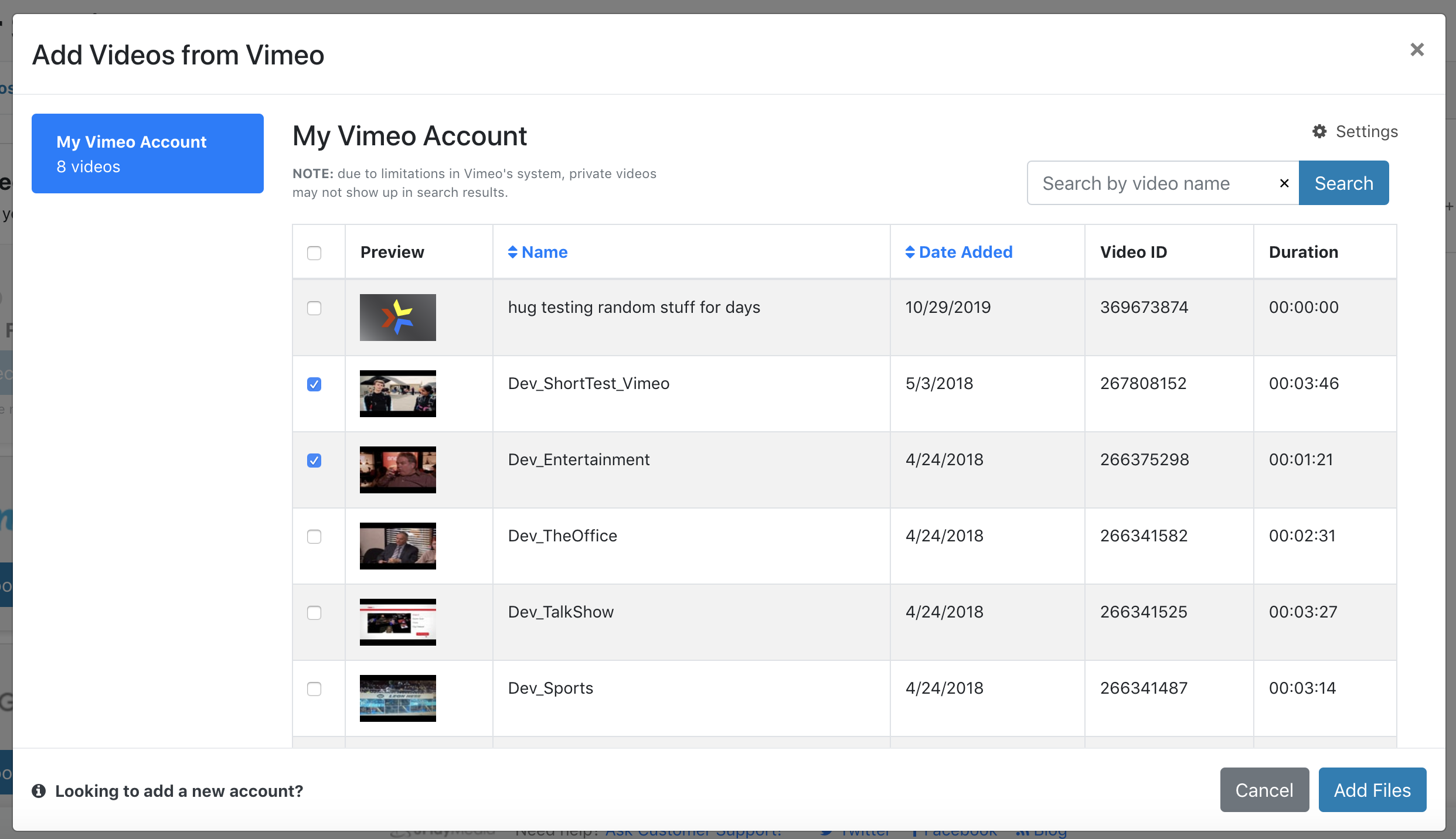Click video ID 266341487
This screenshot has height=839, width=1456.
coord(1144,688)
